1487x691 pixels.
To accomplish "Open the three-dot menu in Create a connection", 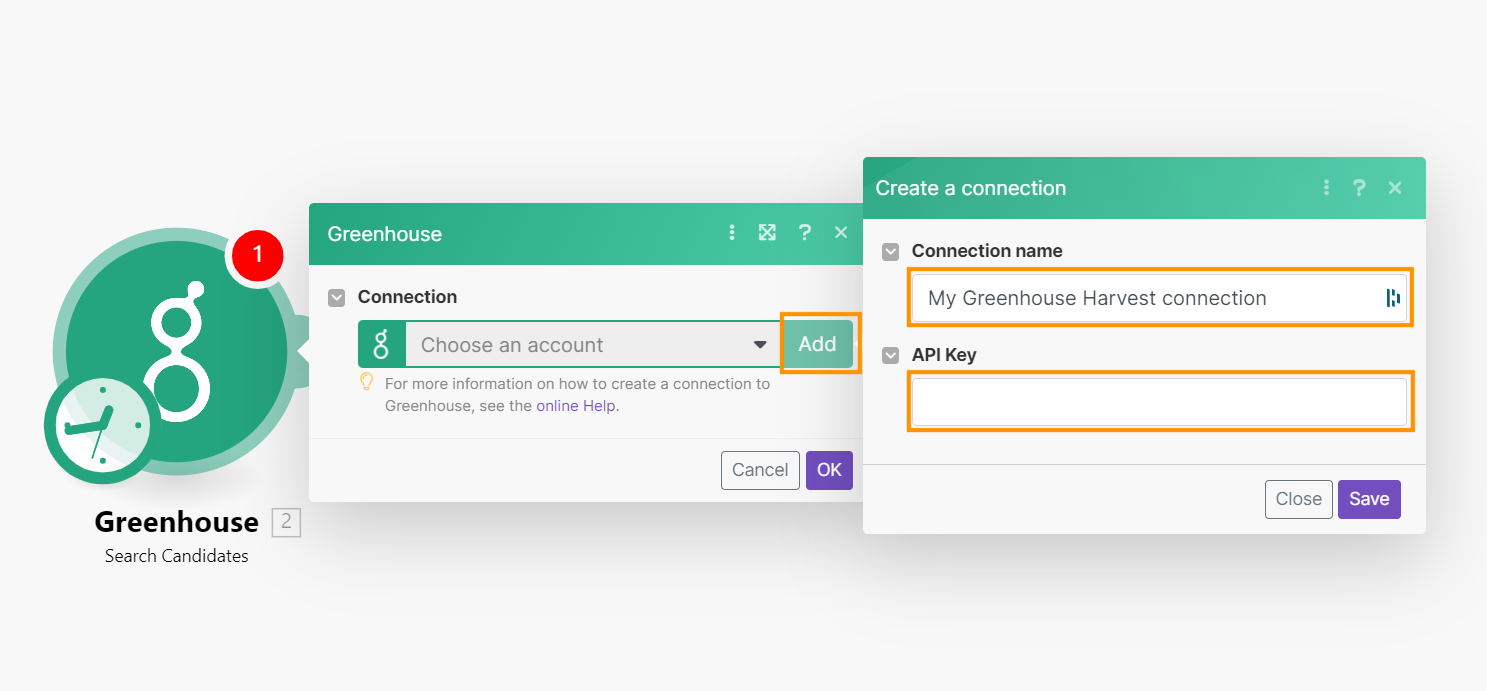I will click(1326, 187).
